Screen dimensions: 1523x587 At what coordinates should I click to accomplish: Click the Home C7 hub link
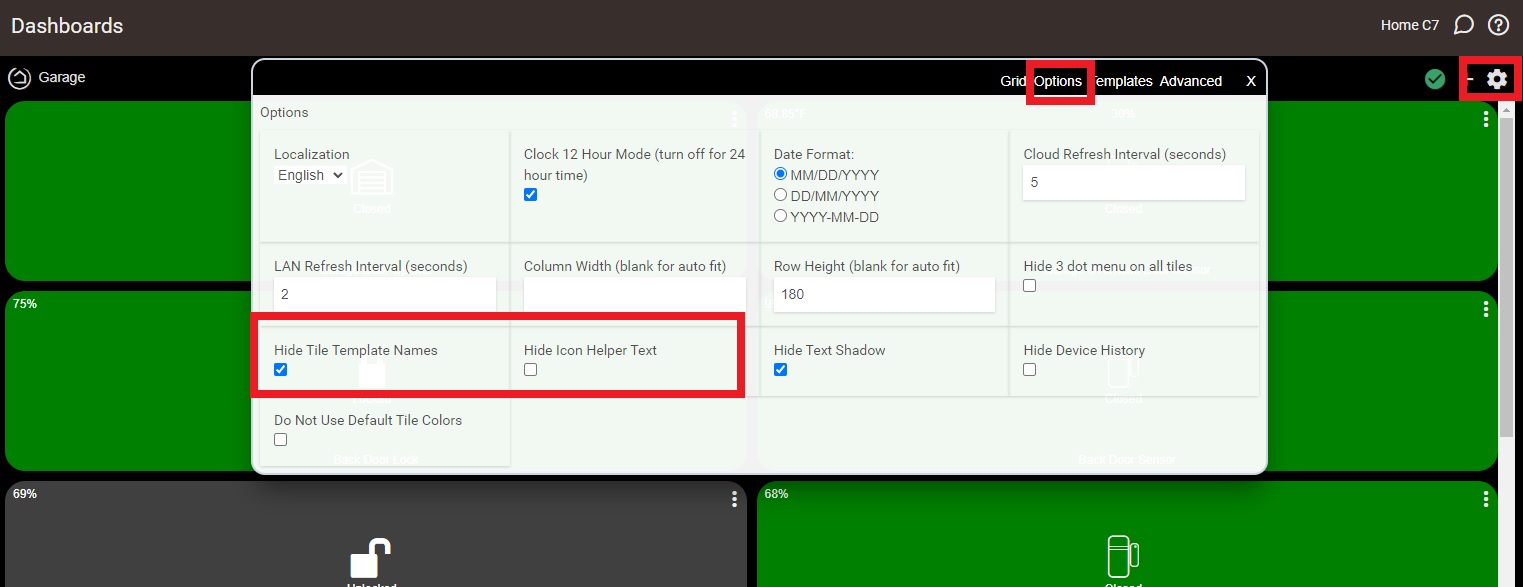[1409, 25]
